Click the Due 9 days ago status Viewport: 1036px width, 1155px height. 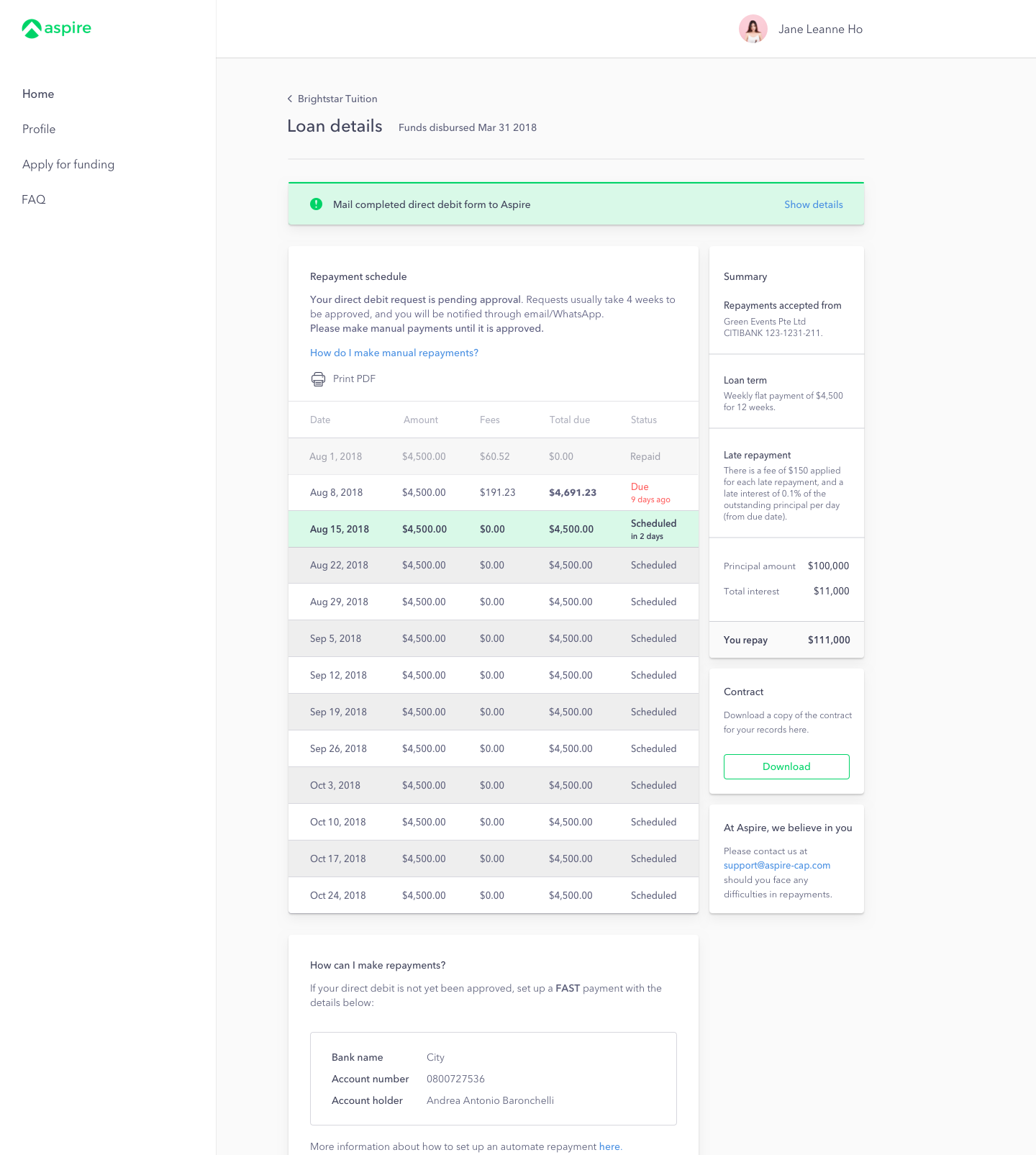point(650,492)
